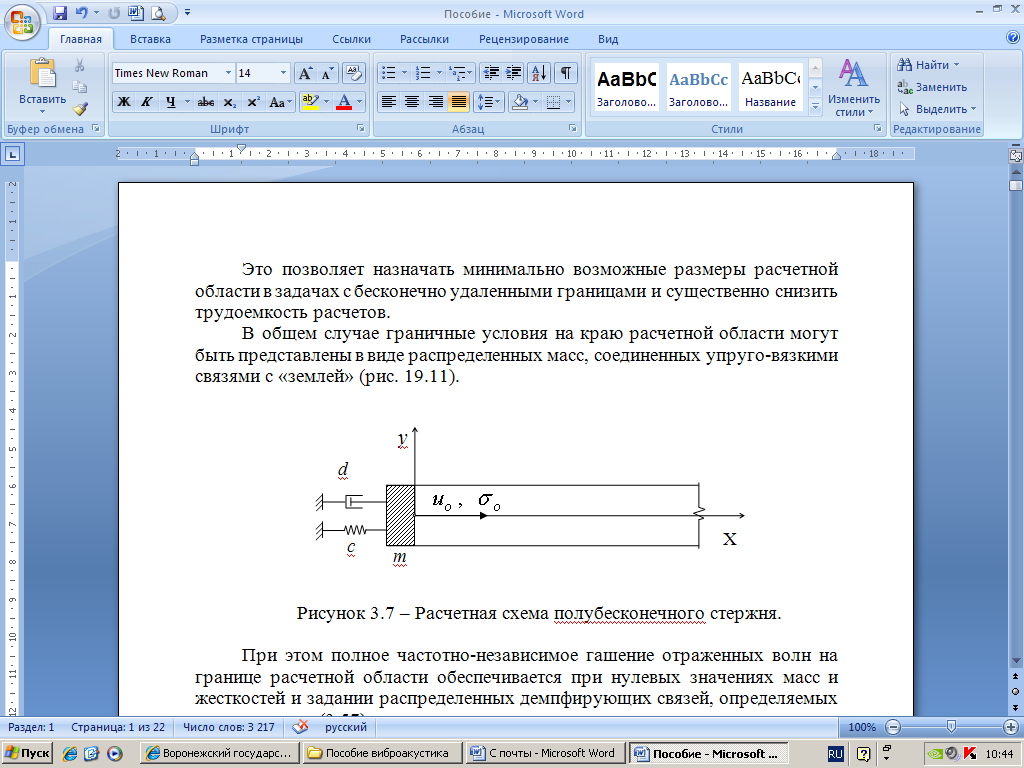Open font size dropdown showing 14
This screenshot has width=1024, height=768.
[283, 73]
